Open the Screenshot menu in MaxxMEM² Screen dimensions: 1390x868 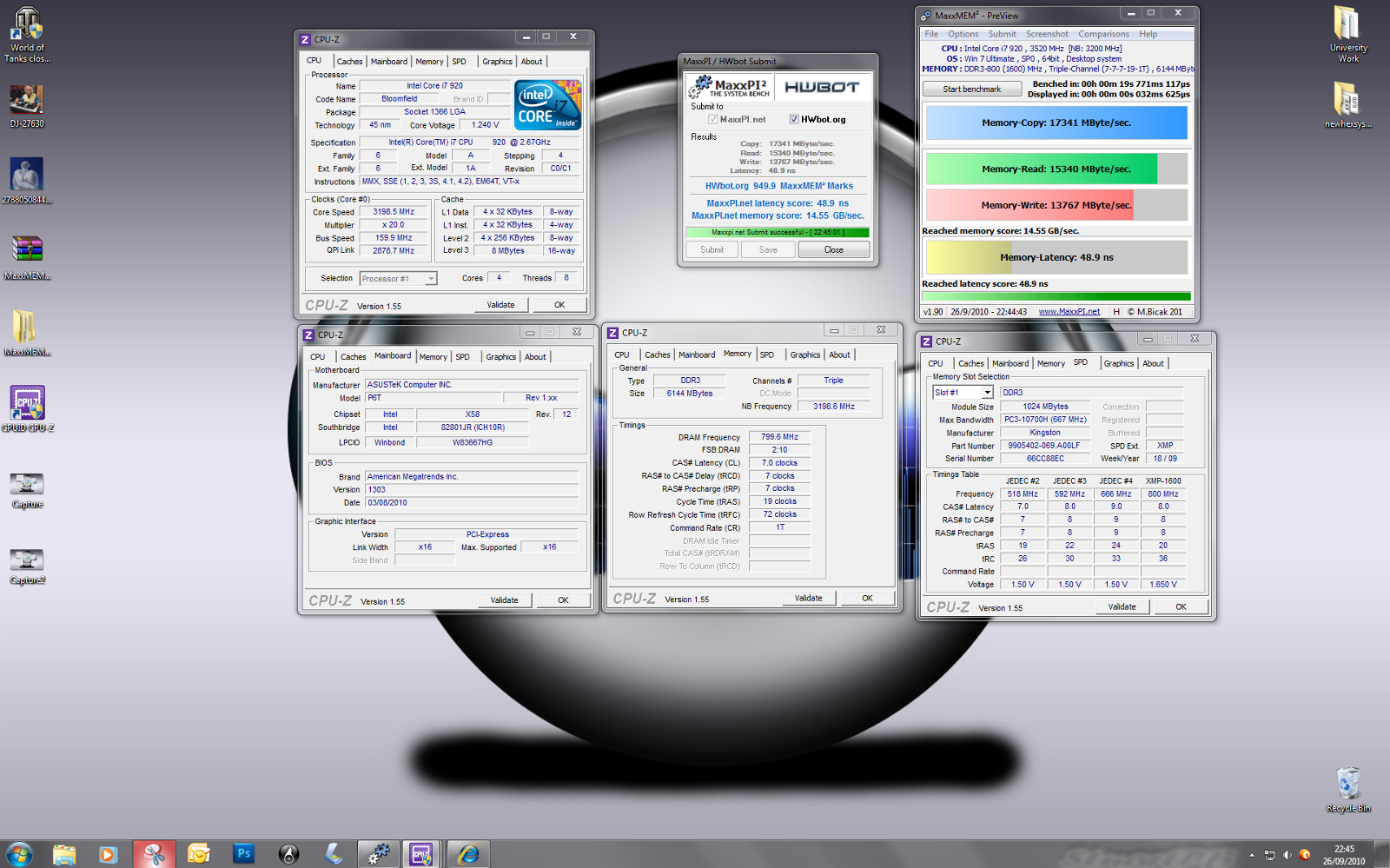coord(1047,34)
